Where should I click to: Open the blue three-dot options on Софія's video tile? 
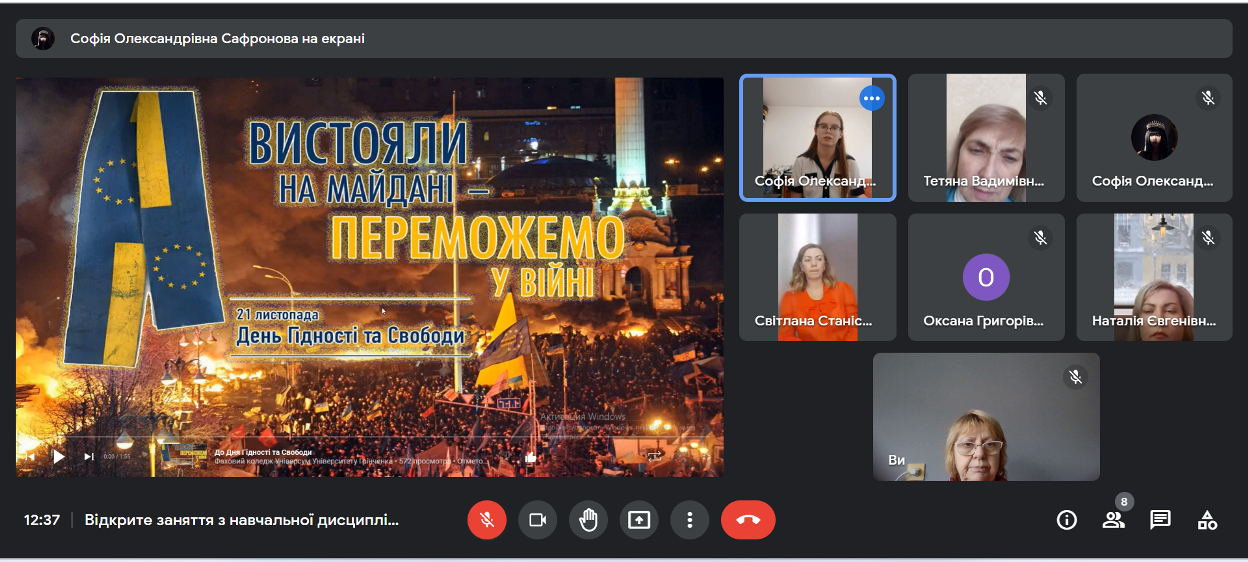pos(872,98)
